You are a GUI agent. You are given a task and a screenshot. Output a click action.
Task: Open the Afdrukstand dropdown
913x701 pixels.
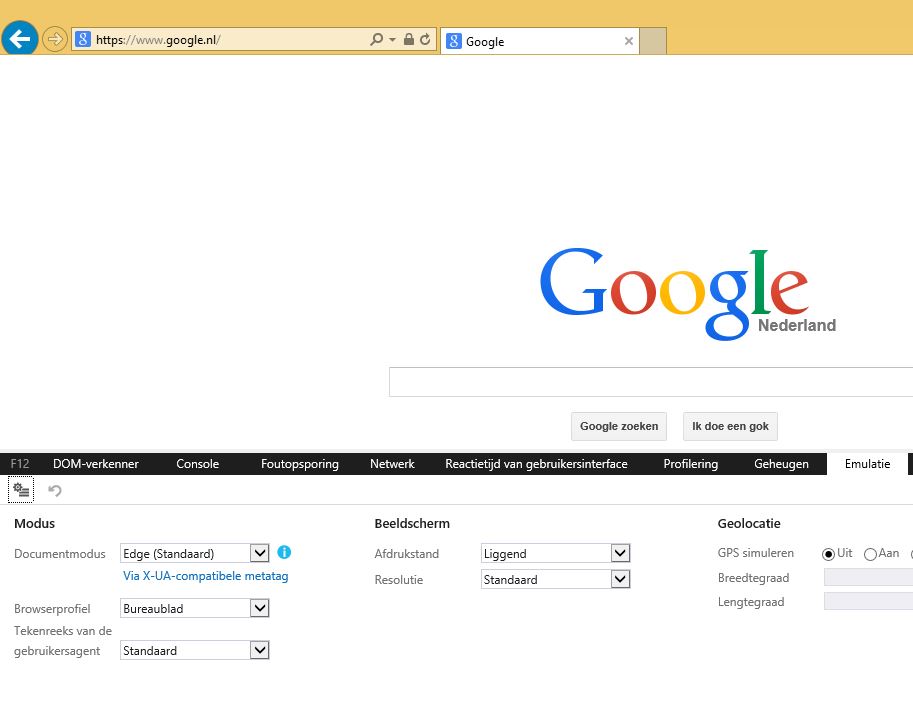pyautogui.click(x=555, y=553)
